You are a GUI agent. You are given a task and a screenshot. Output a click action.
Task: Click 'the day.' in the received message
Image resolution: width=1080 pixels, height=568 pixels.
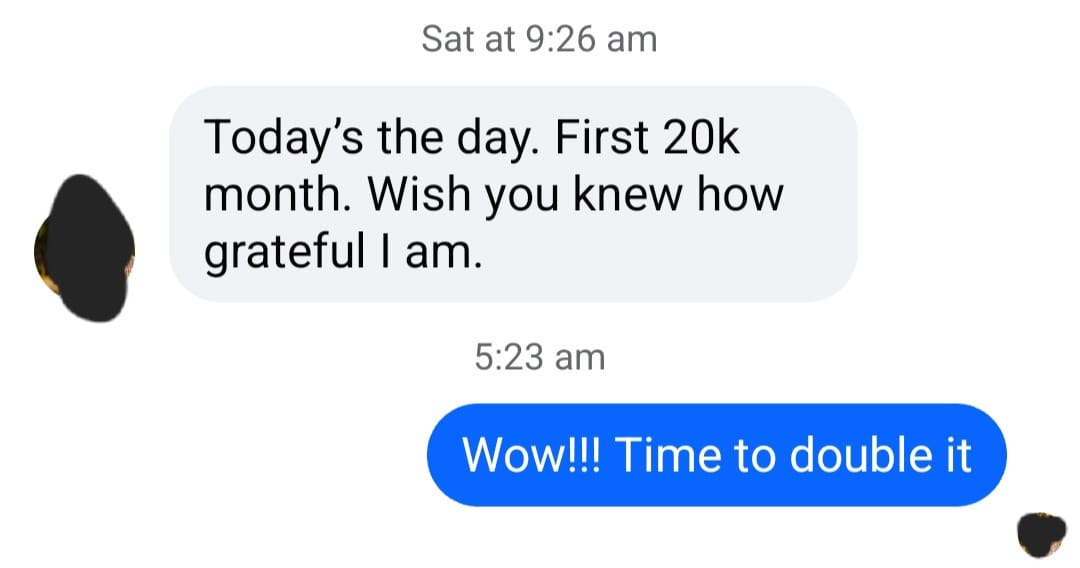tap(456, 139)
